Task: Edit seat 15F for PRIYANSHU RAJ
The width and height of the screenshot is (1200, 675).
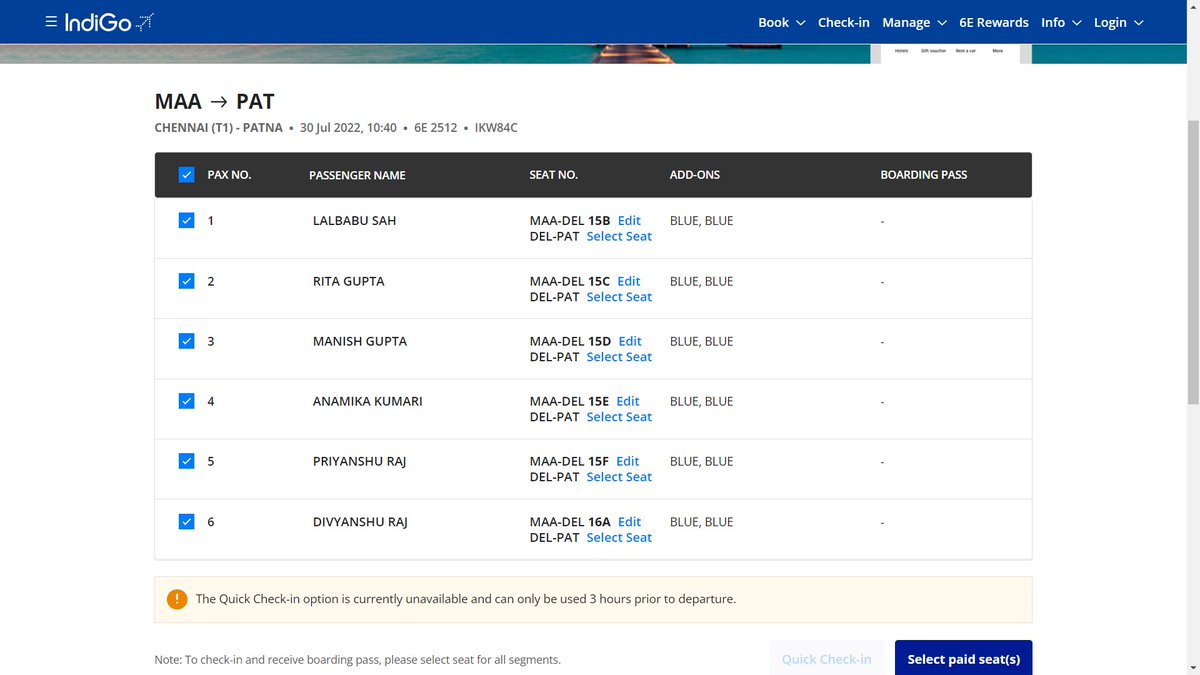Action: (x=628, y=461)
